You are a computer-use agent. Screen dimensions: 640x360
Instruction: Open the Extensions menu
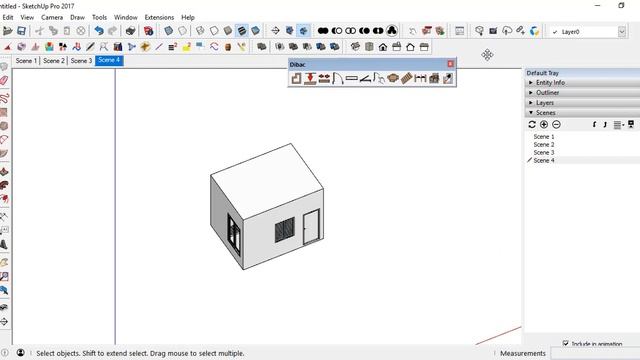click(x=159, y=17)
